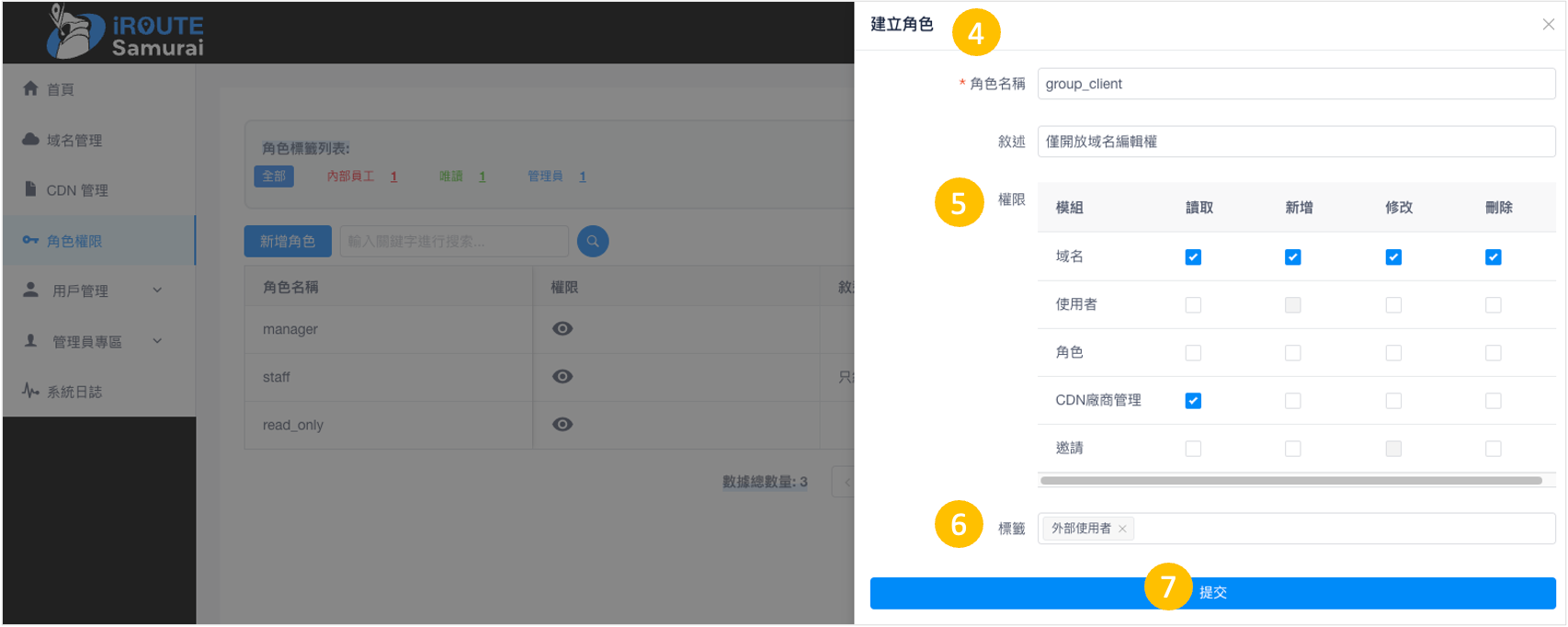This screenshot has height=627, width=1568.
Task: Click the eye icon for manager role
Action: (x=562, y=329)
